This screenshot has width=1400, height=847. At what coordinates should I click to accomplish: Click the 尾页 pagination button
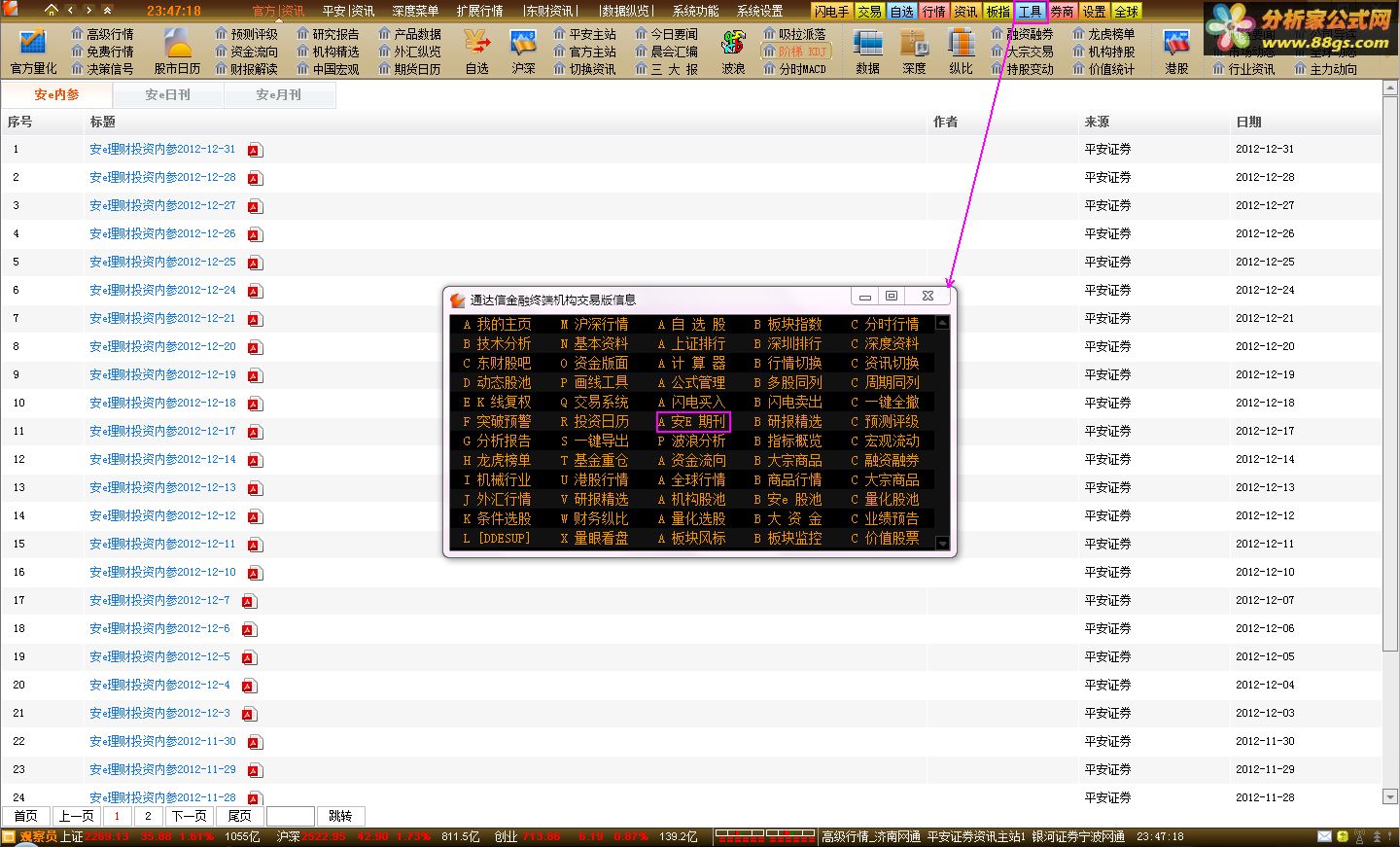click(x=239, y=816)
